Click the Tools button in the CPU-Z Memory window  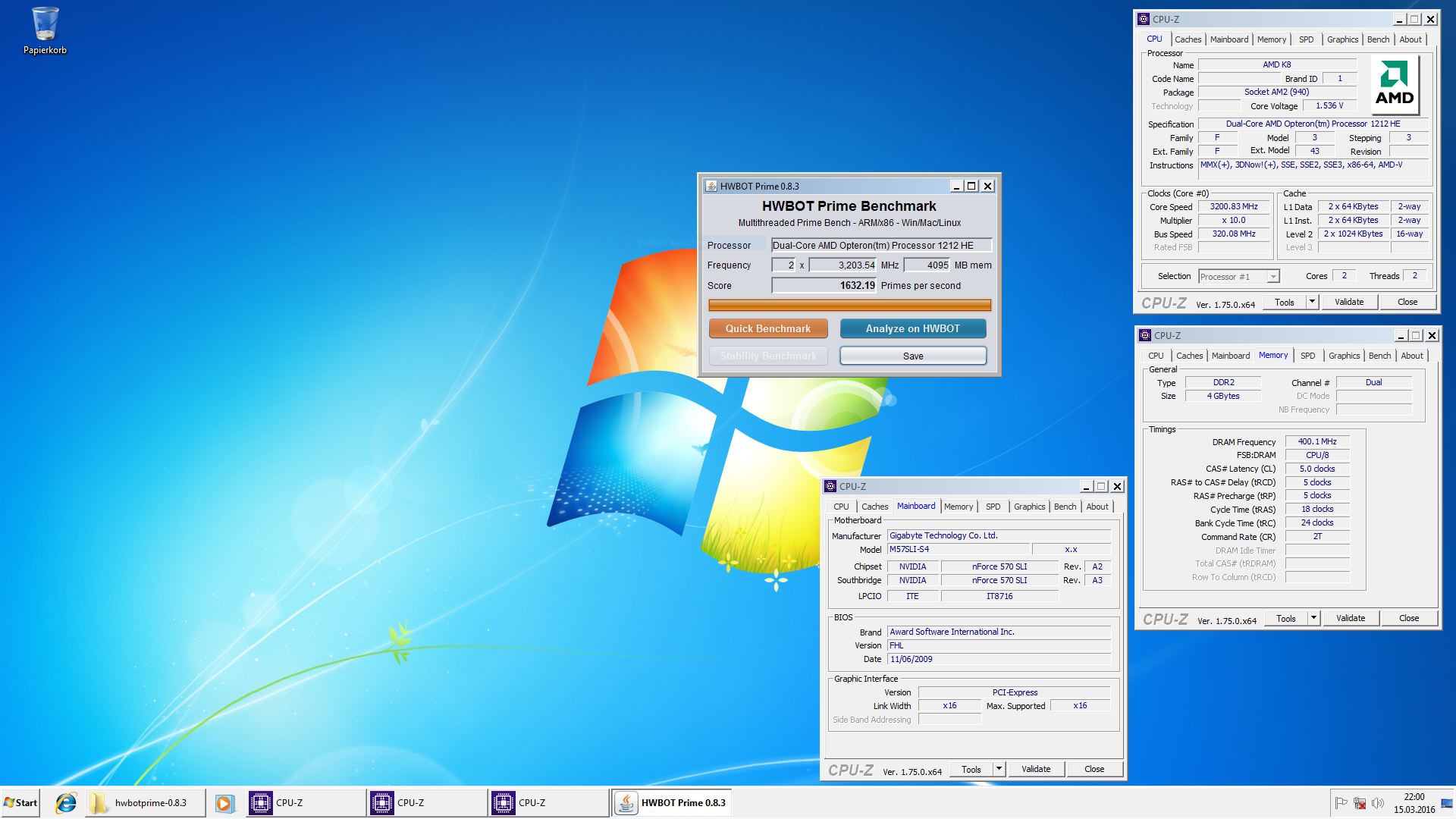pyautogui.click(x=1286, y=618)
